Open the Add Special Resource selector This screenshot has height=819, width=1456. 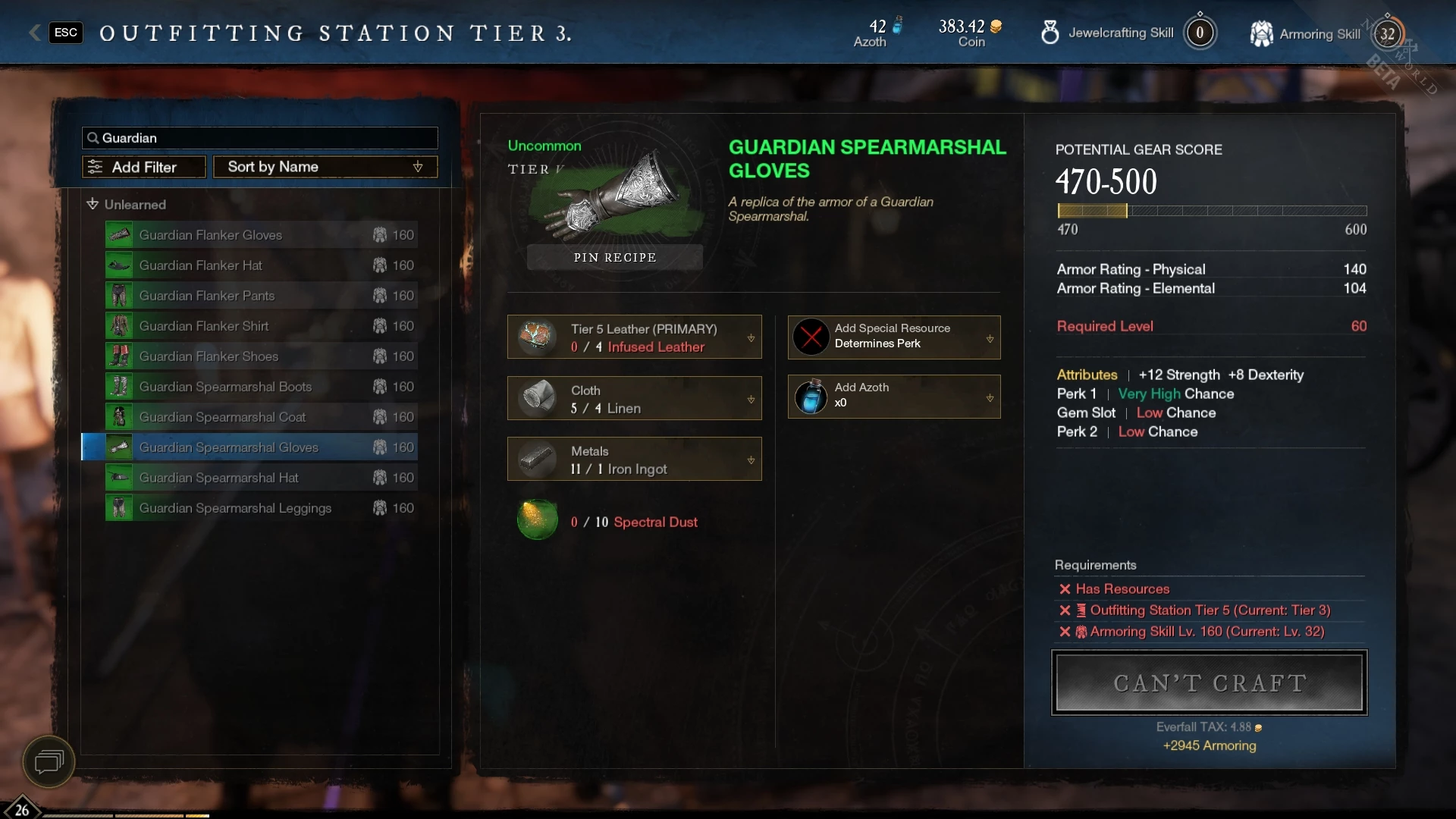(x=894, y=337)
